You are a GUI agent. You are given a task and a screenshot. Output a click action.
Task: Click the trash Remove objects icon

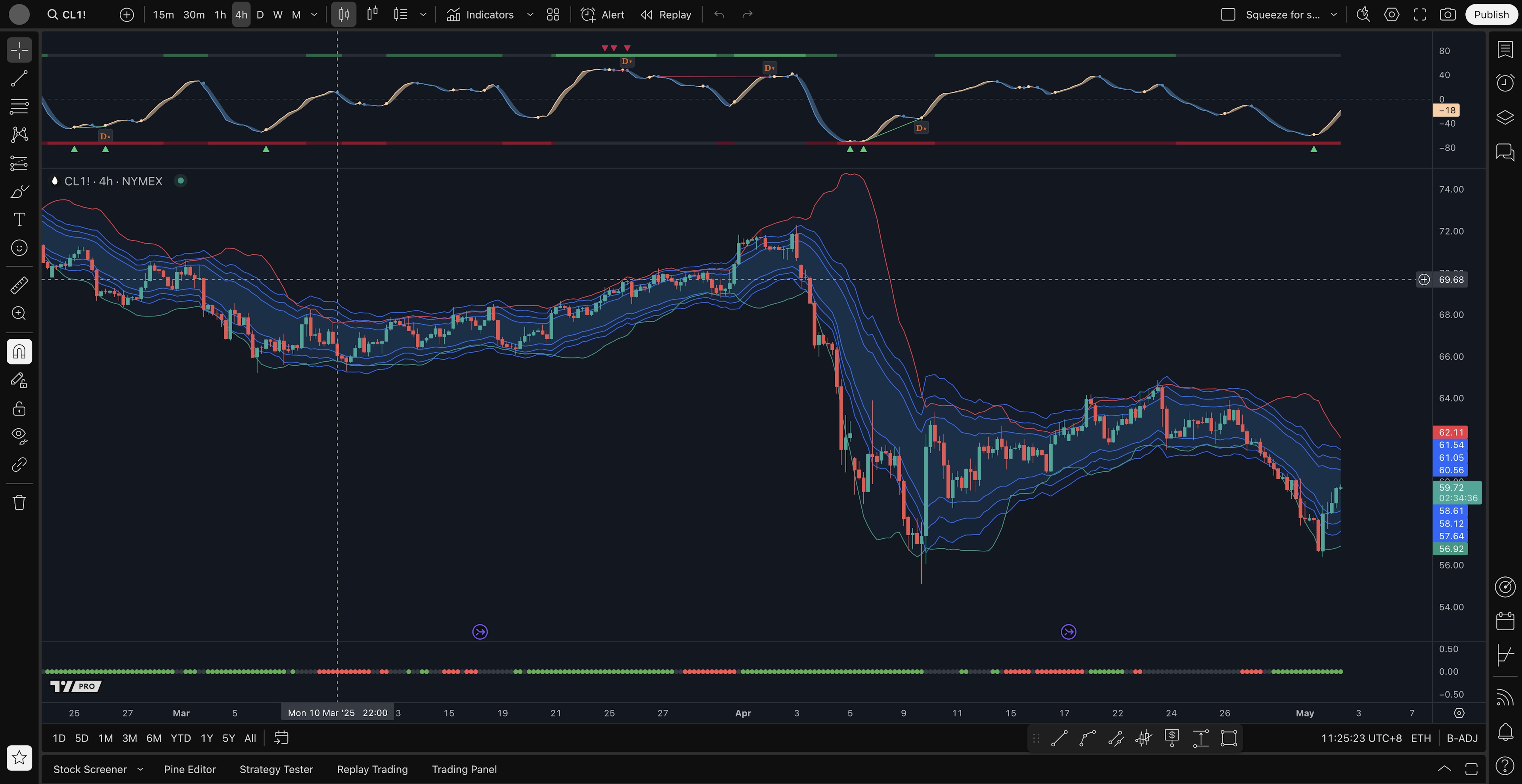19,502
